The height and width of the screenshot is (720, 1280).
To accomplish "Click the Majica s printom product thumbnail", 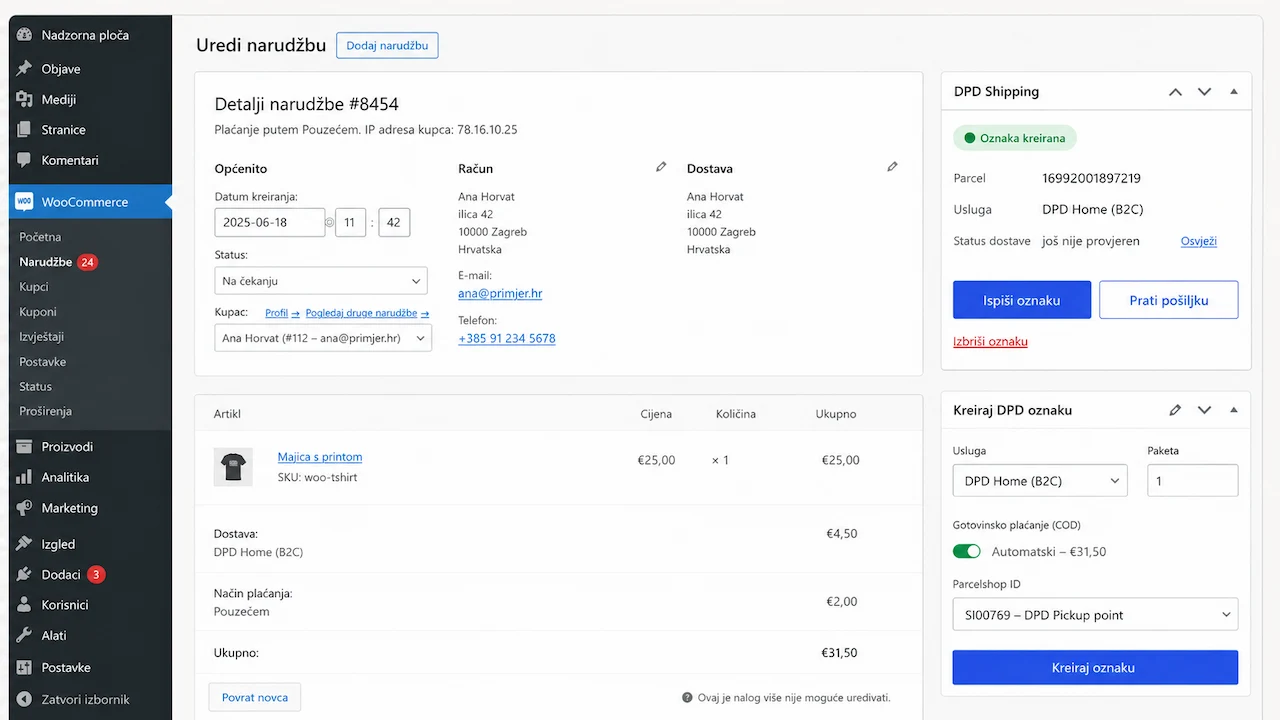I will pos(233,467).
